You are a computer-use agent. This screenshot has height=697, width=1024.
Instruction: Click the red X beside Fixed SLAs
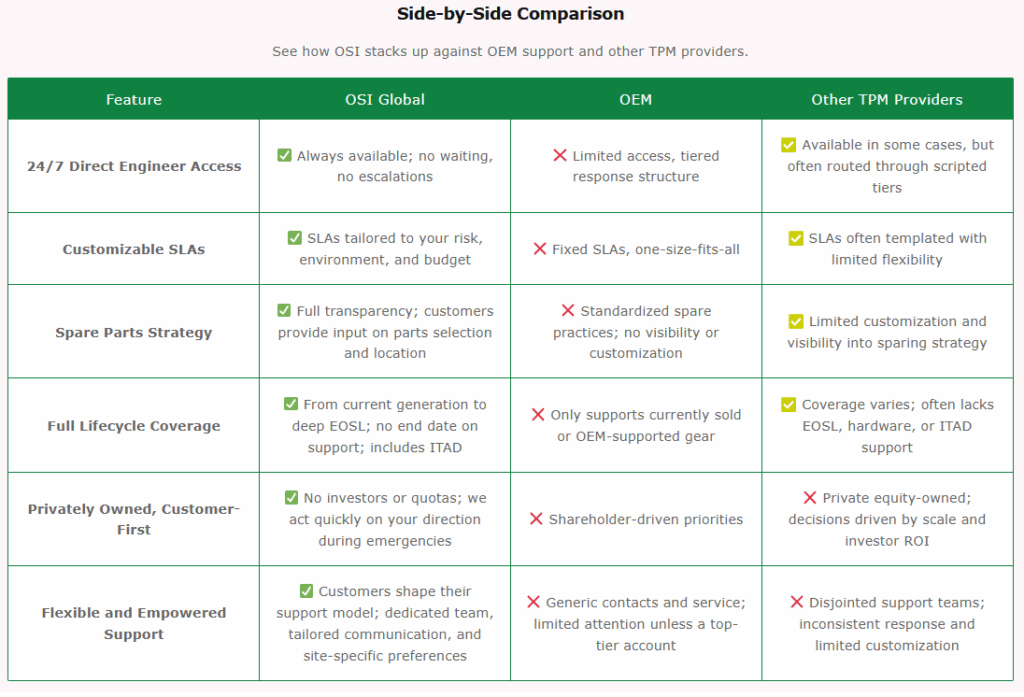coord(540,249)
